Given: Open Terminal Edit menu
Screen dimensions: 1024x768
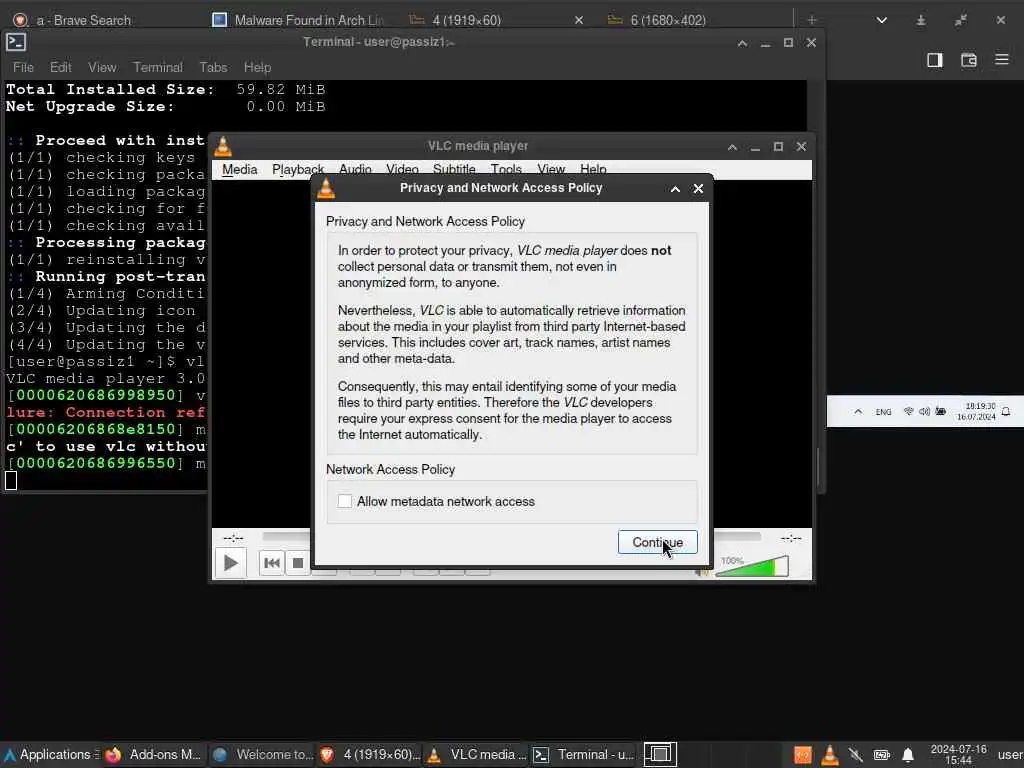Looking at the screenshot, I should (61, 67).
